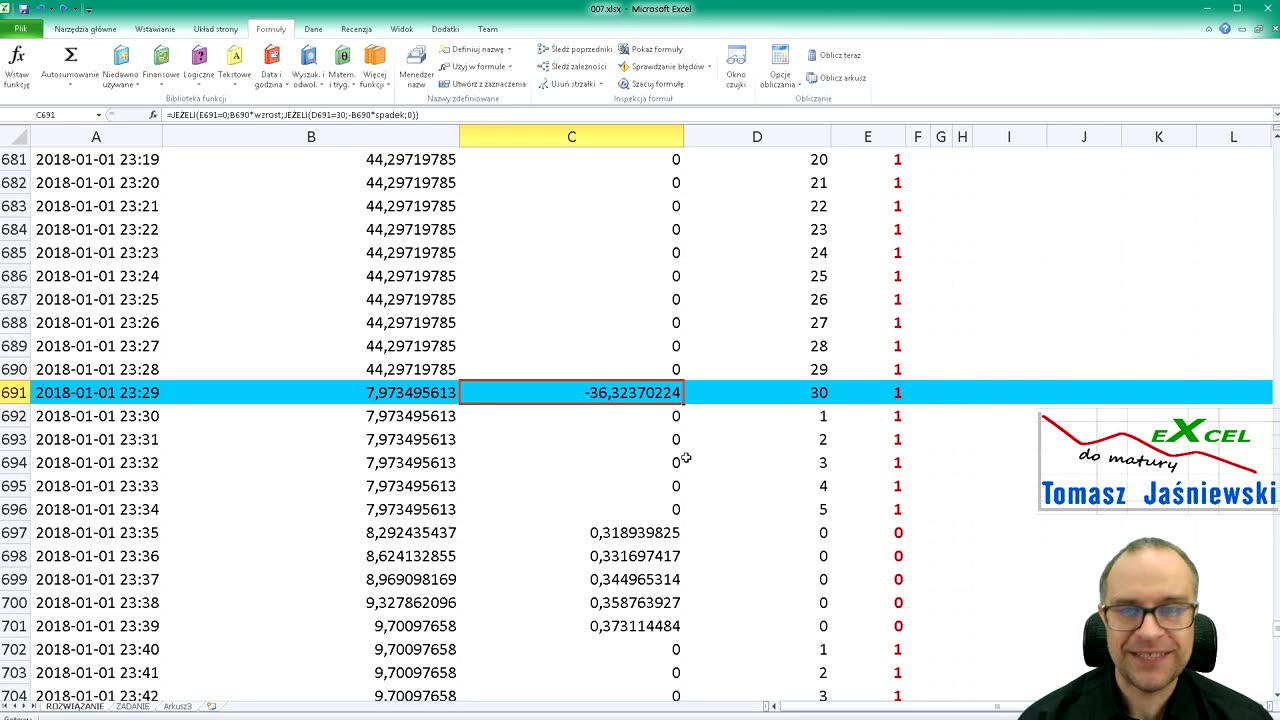Select cell B692 with 7,973495613
Image resolution: width=1280 pixels, height=720 pixels.
pyautogui.click(x=311, y=416)
